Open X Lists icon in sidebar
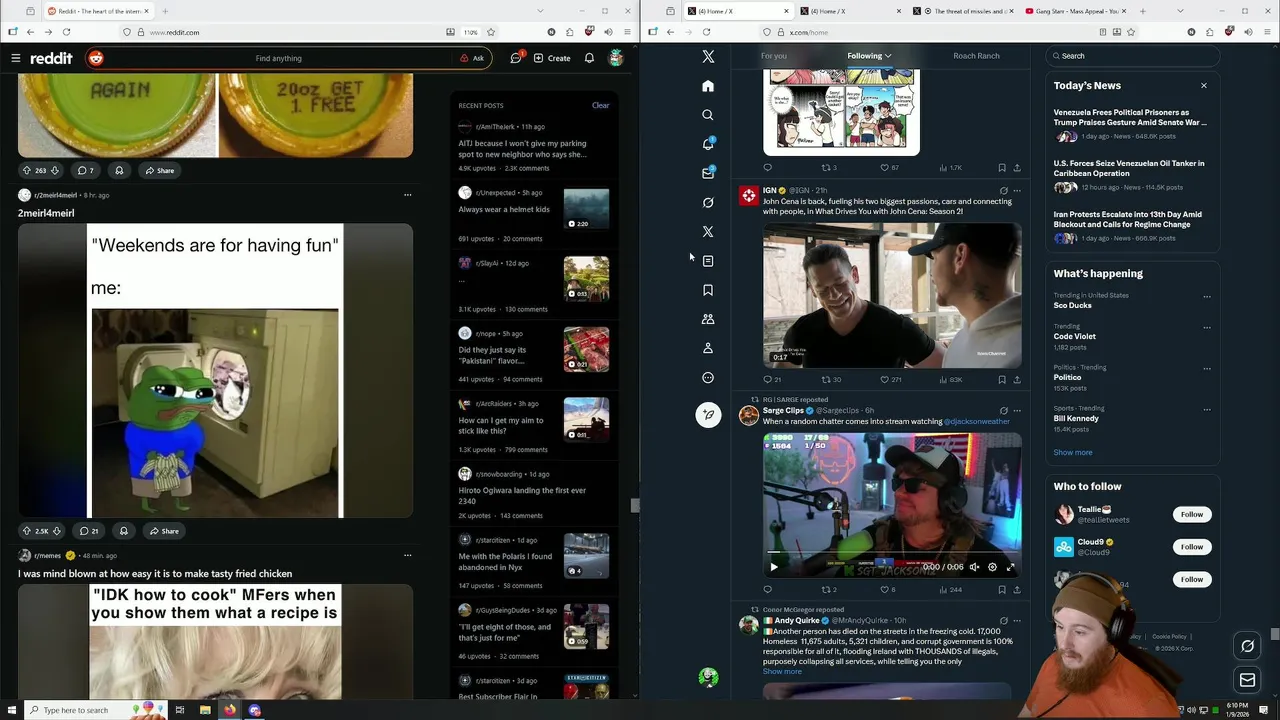Viewport: 1280px width, 720px height. click(x=708, y=261)
